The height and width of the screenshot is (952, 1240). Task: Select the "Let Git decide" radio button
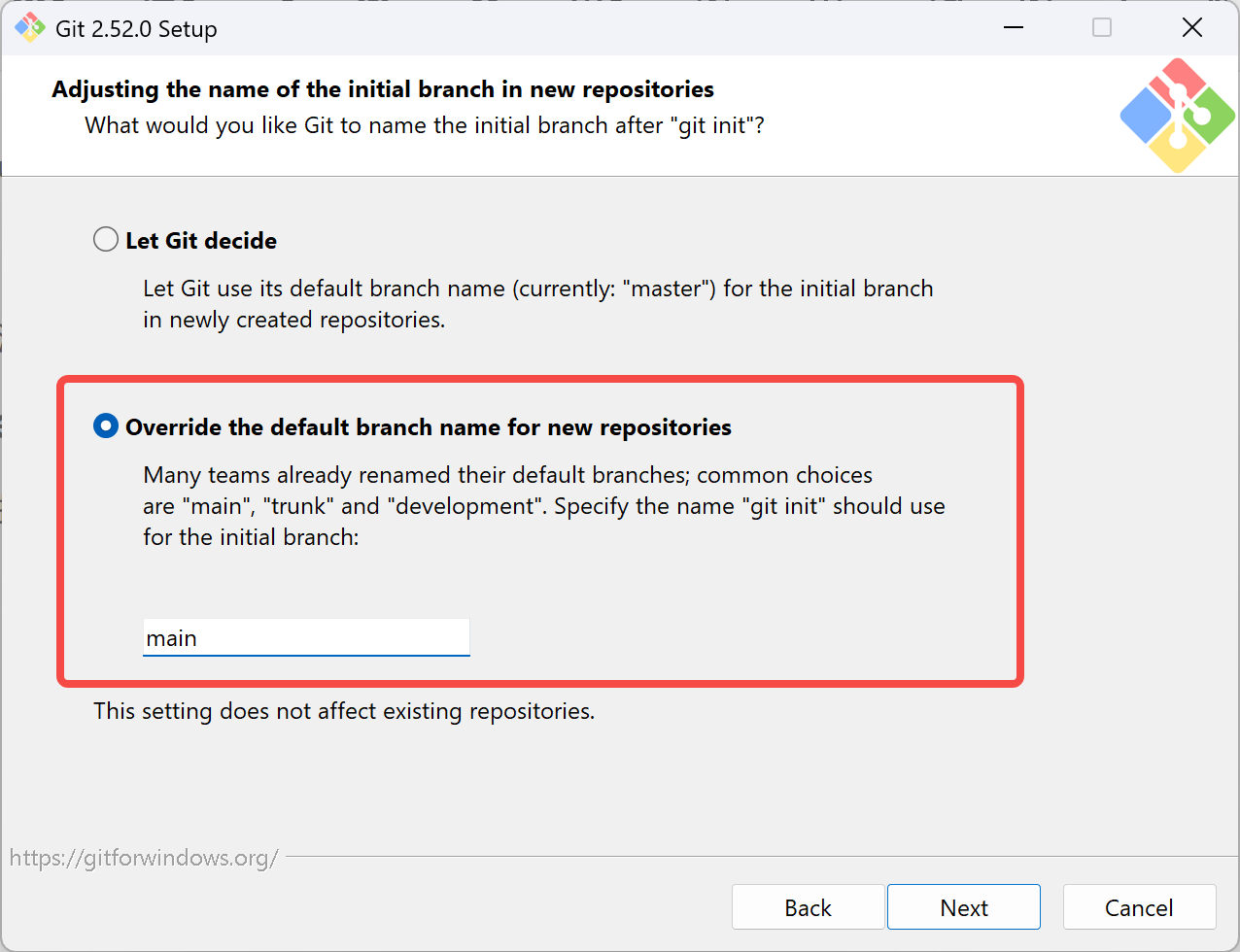pos(106,239)
